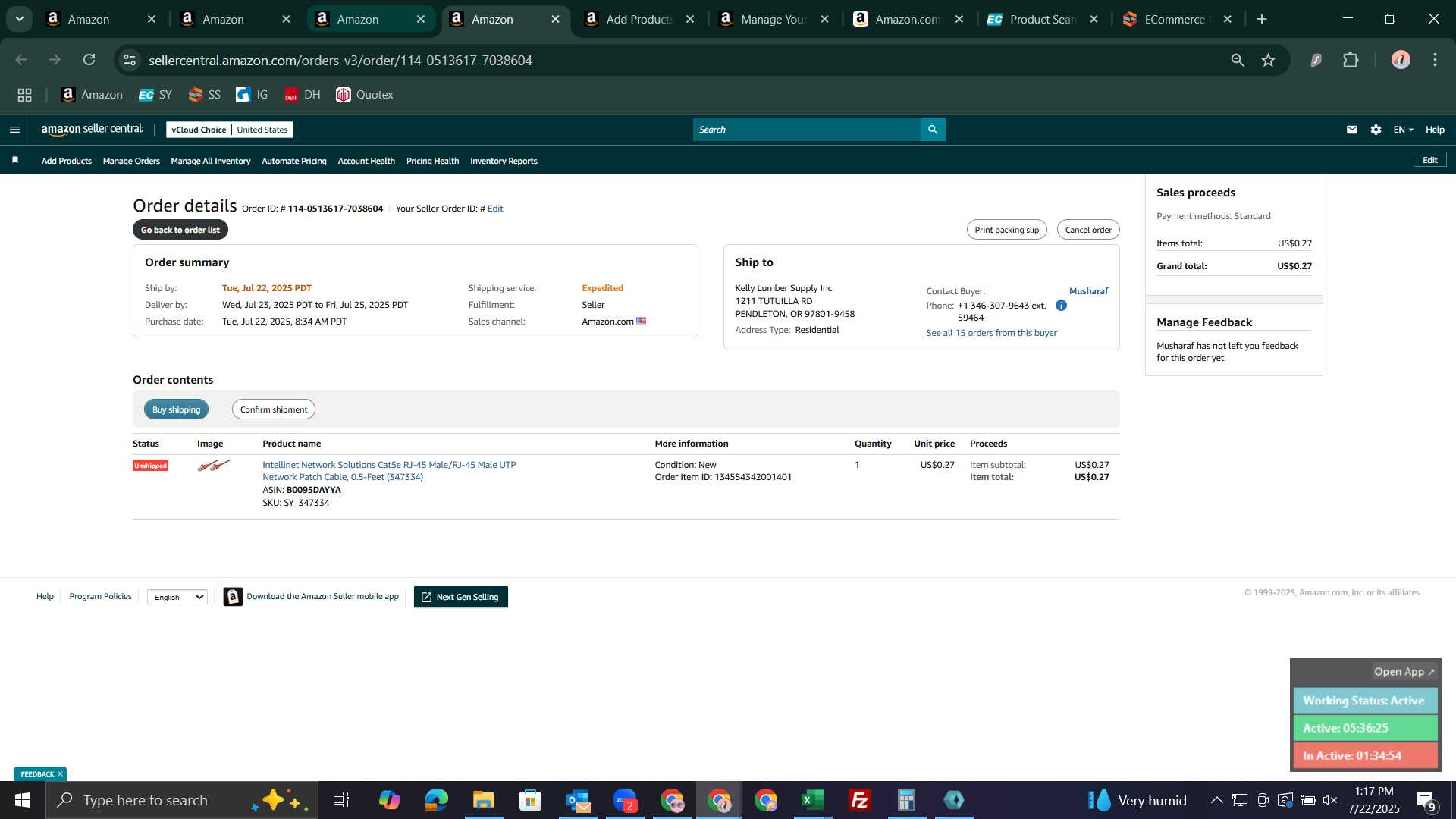
Task: Click Go back to order list
Action: [x=180, y=230]
